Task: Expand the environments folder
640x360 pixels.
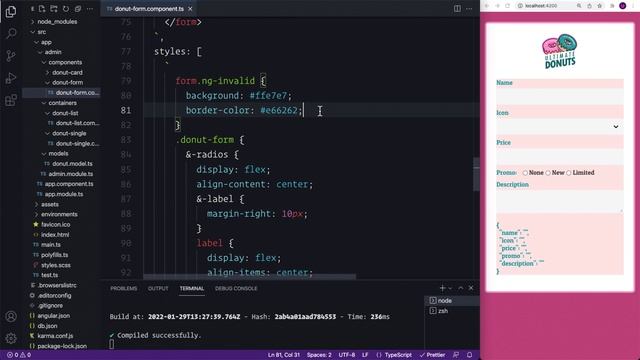Action: [55, 214]
